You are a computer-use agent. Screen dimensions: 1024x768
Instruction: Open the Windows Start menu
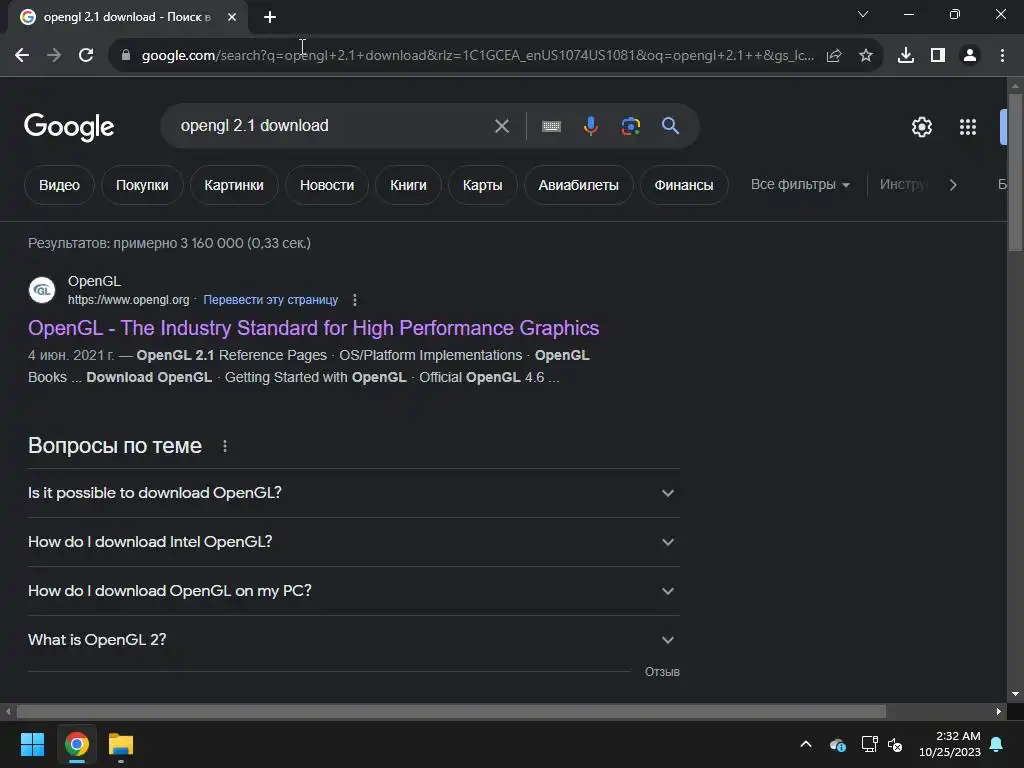(32, 744)
